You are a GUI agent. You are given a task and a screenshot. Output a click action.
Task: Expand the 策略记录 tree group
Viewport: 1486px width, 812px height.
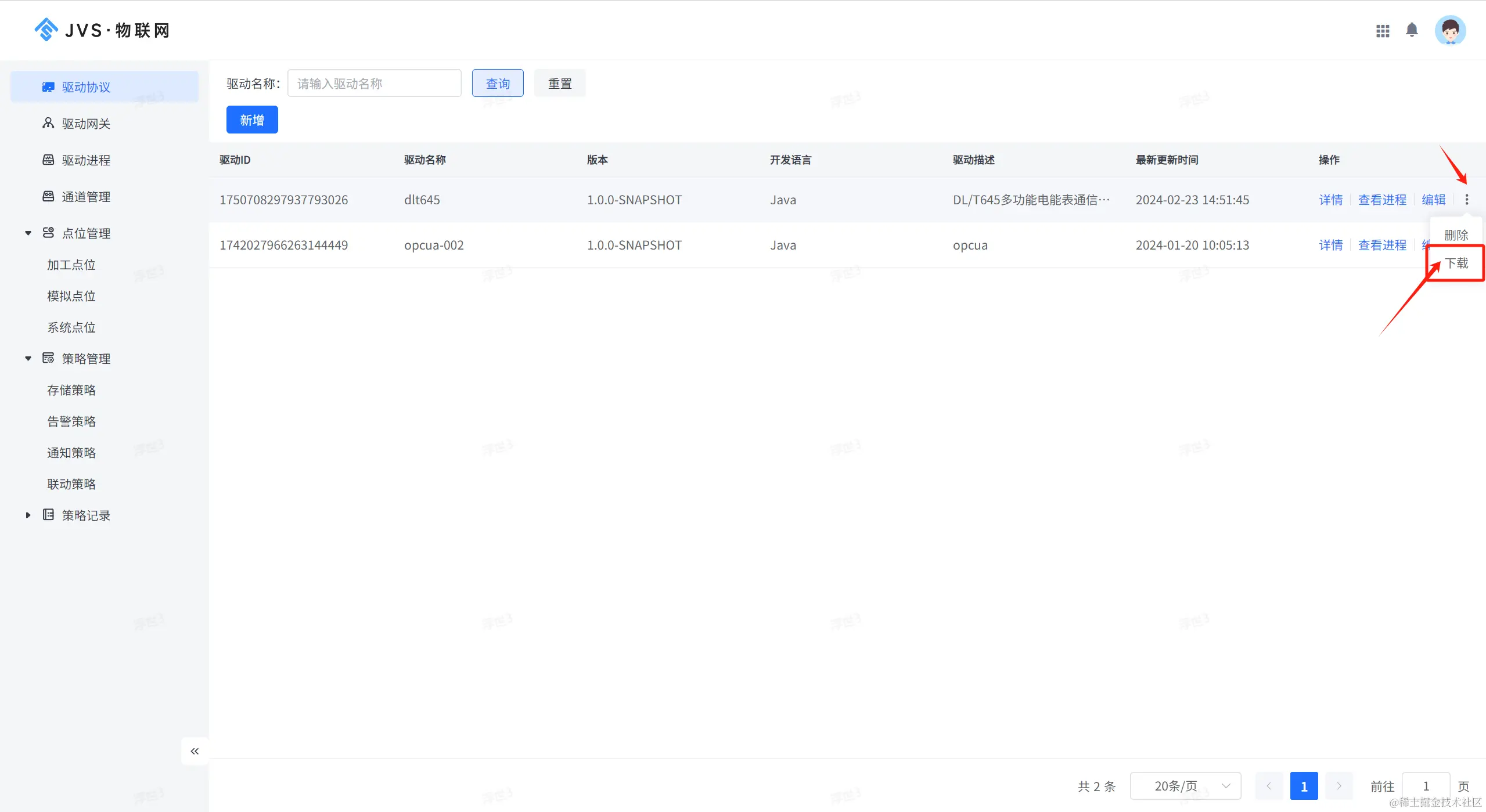(28, 515)
